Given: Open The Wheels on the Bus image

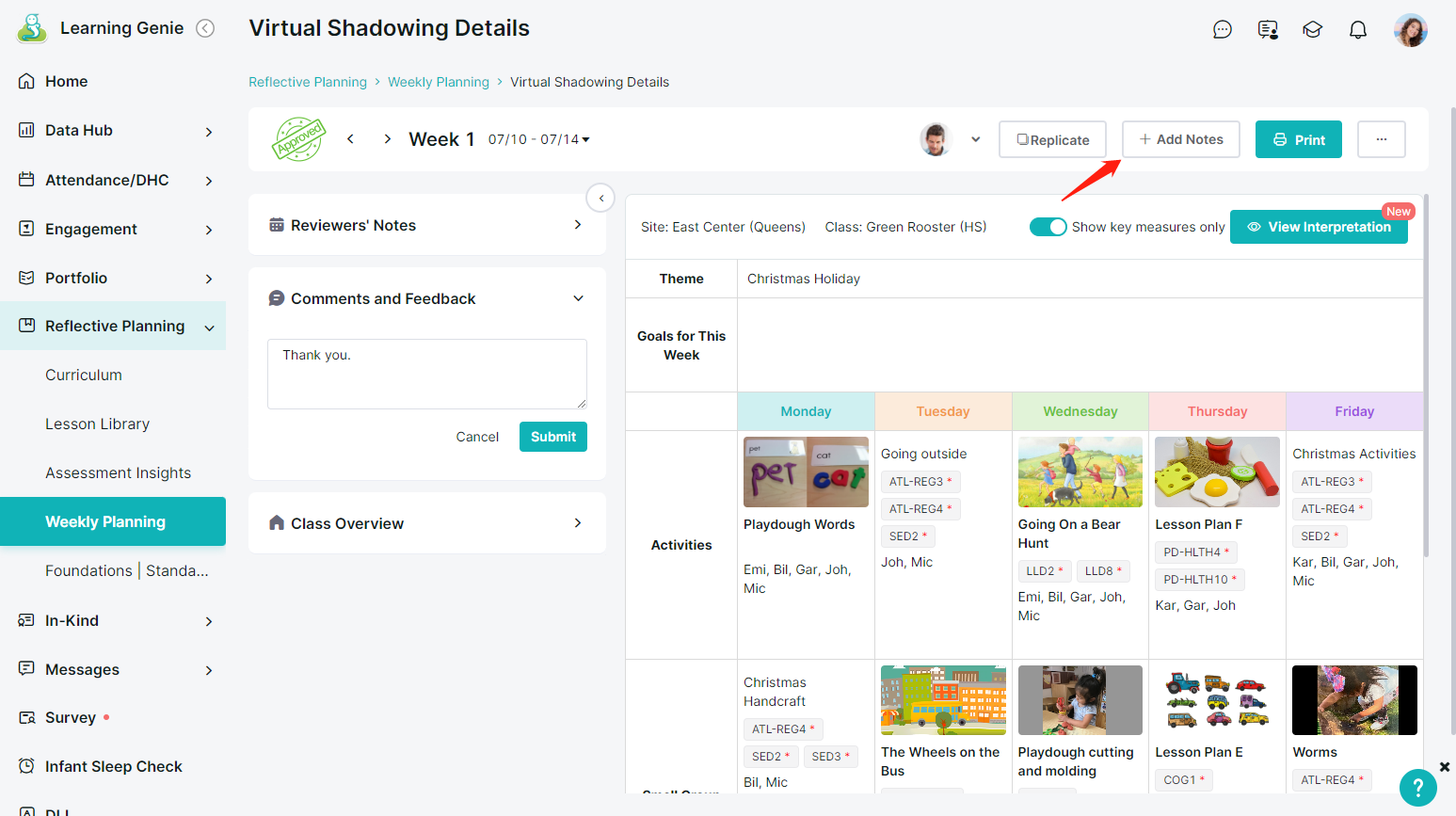Looking at the screenshot, I should coord(943,700).
